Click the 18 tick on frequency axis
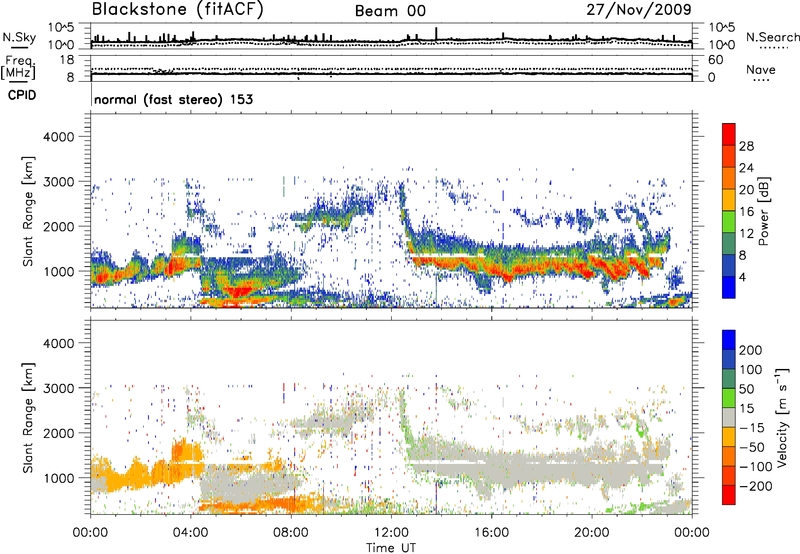This screenshot has width=800, height=554. click(x=67, y=60)
